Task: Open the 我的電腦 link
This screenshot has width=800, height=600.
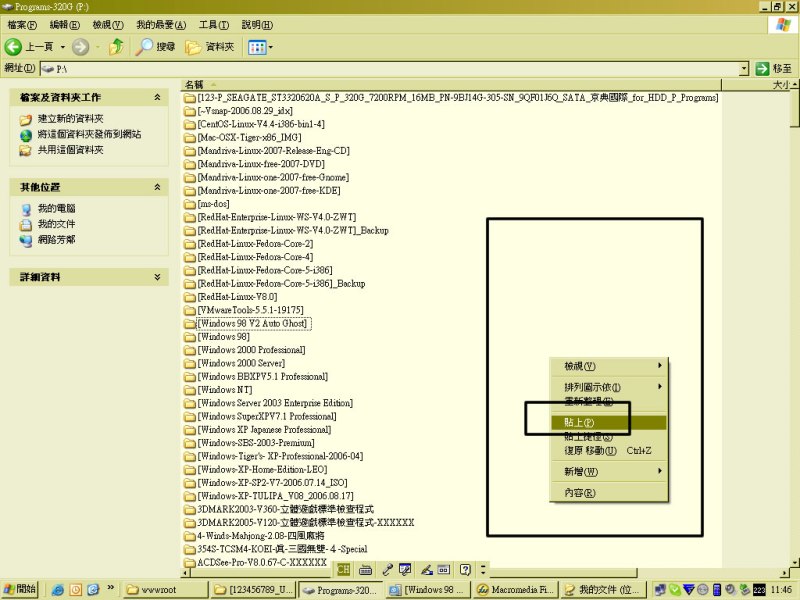Action: click(57, 208)
